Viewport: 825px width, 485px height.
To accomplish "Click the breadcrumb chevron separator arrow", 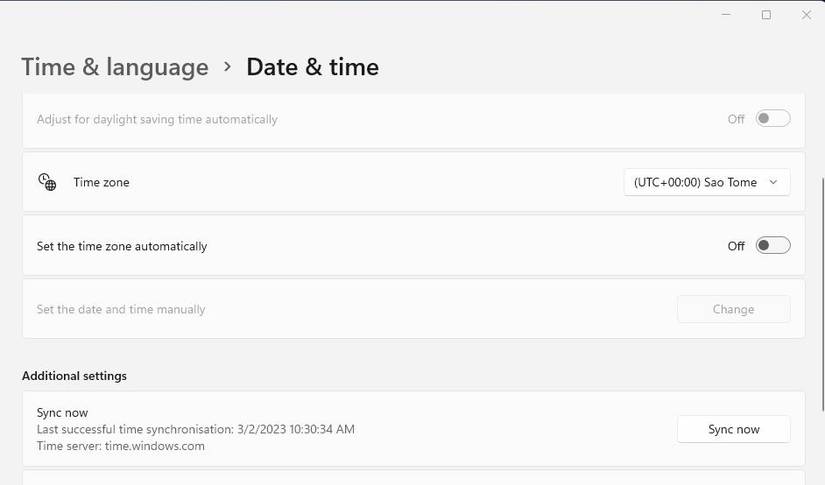I will tap(228, 67).
